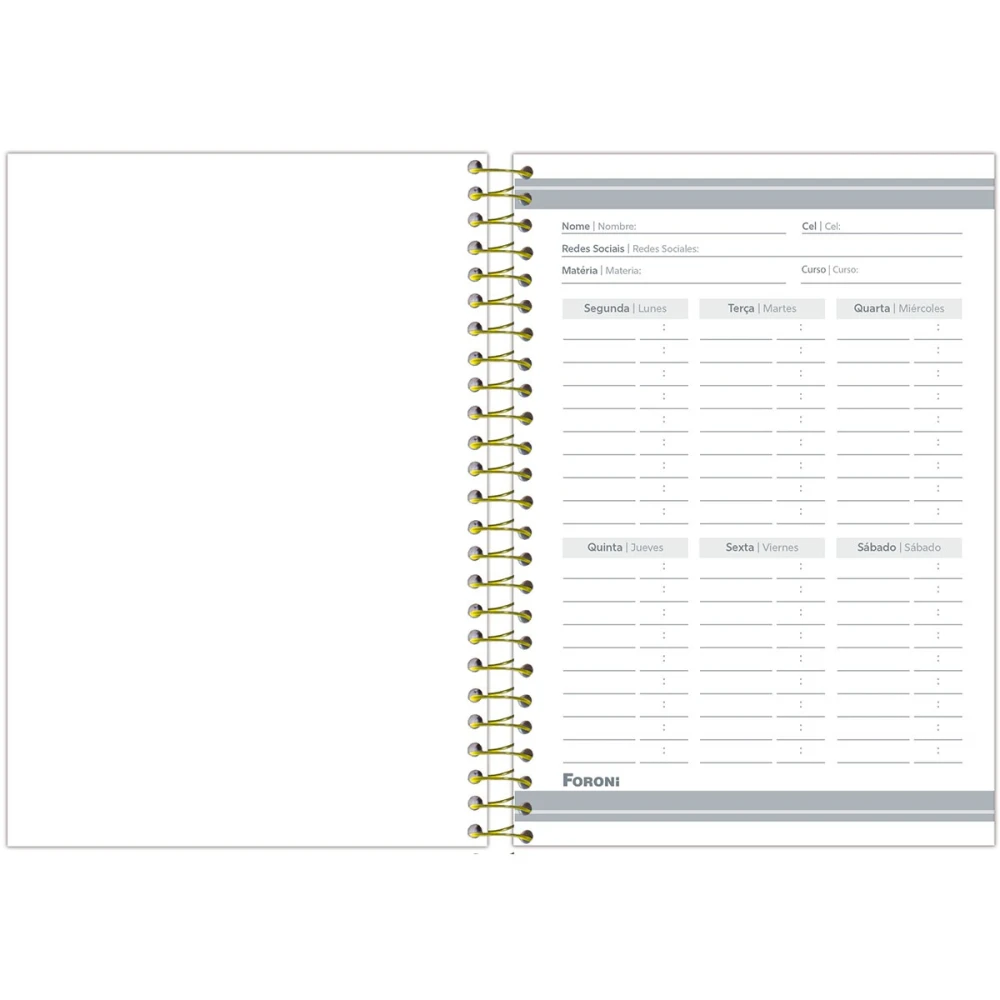Click the last time slot under Sábado
1000x1000 pixels.
(x=938, y=751)
